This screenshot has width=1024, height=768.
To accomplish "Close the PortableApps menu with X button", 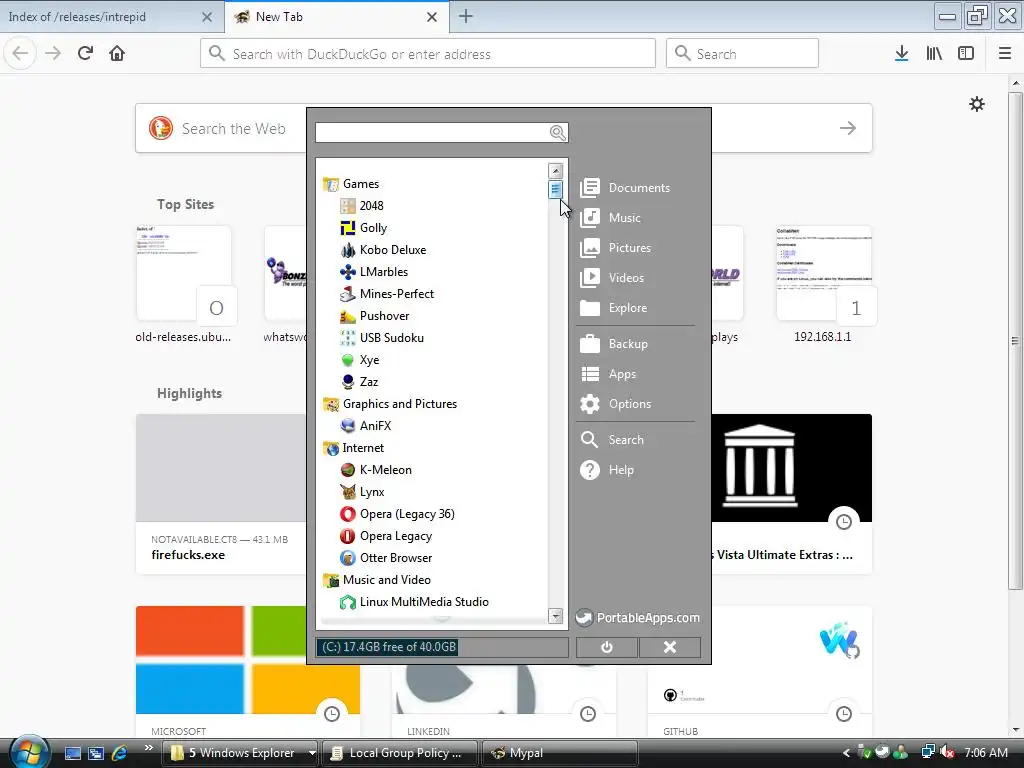I will (670, 647).
